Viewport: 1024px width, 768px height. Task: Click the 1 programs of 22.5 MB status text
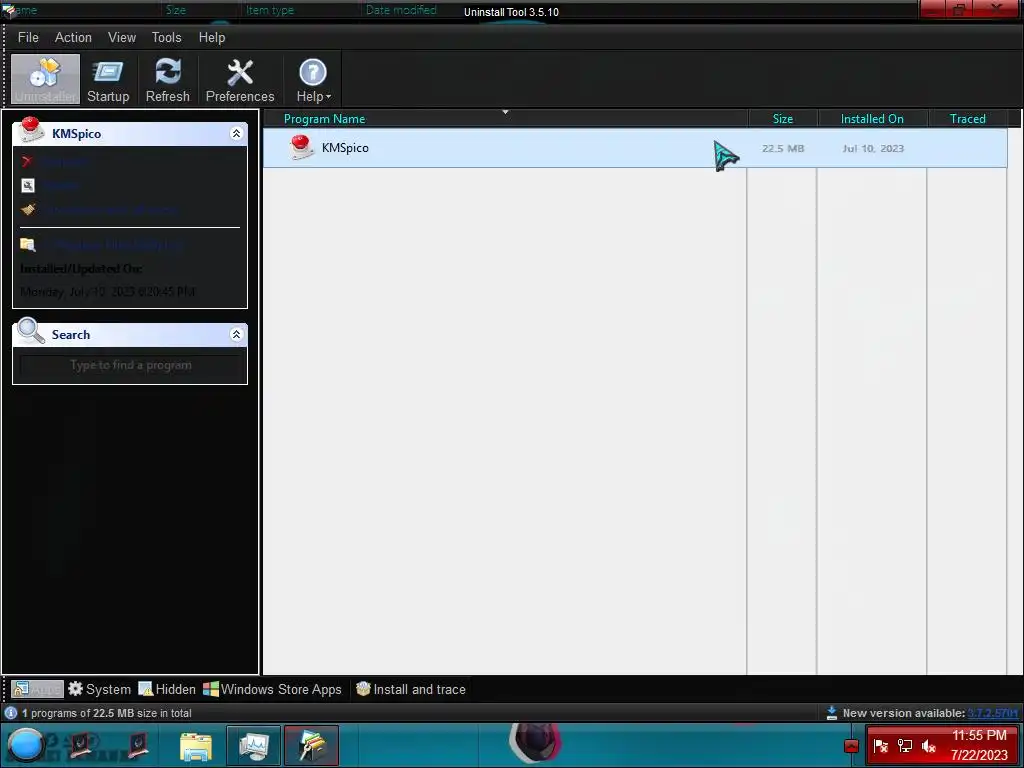tap(106, 713)
